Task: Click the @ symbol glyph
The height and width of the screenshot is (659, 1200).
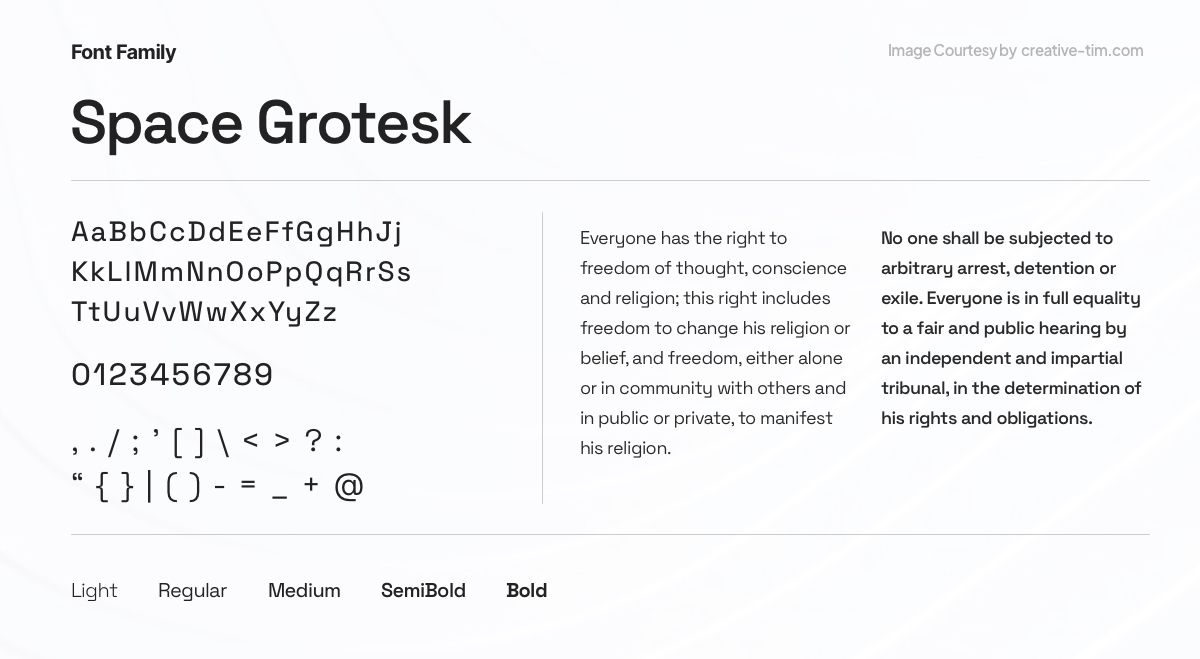Action: [348, 487]
